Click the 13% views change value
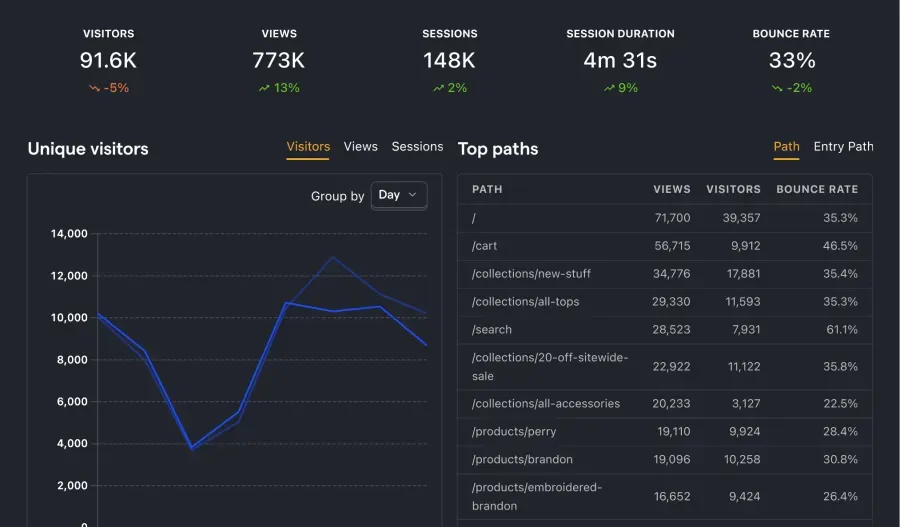Image resolution: width=900 pixels, height=527 pixels. pos(286,88)
